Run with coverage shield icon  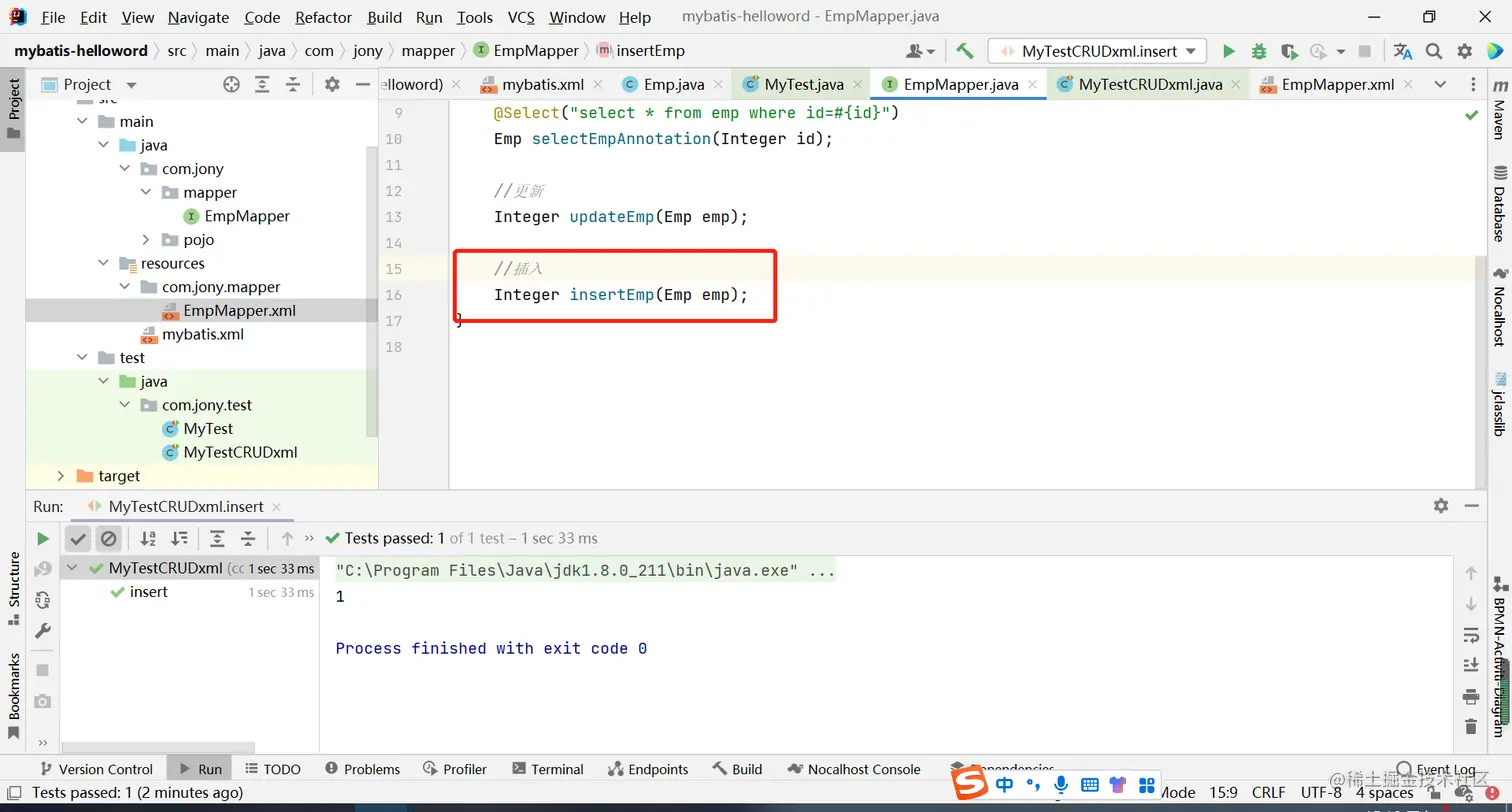point(1289,51)
